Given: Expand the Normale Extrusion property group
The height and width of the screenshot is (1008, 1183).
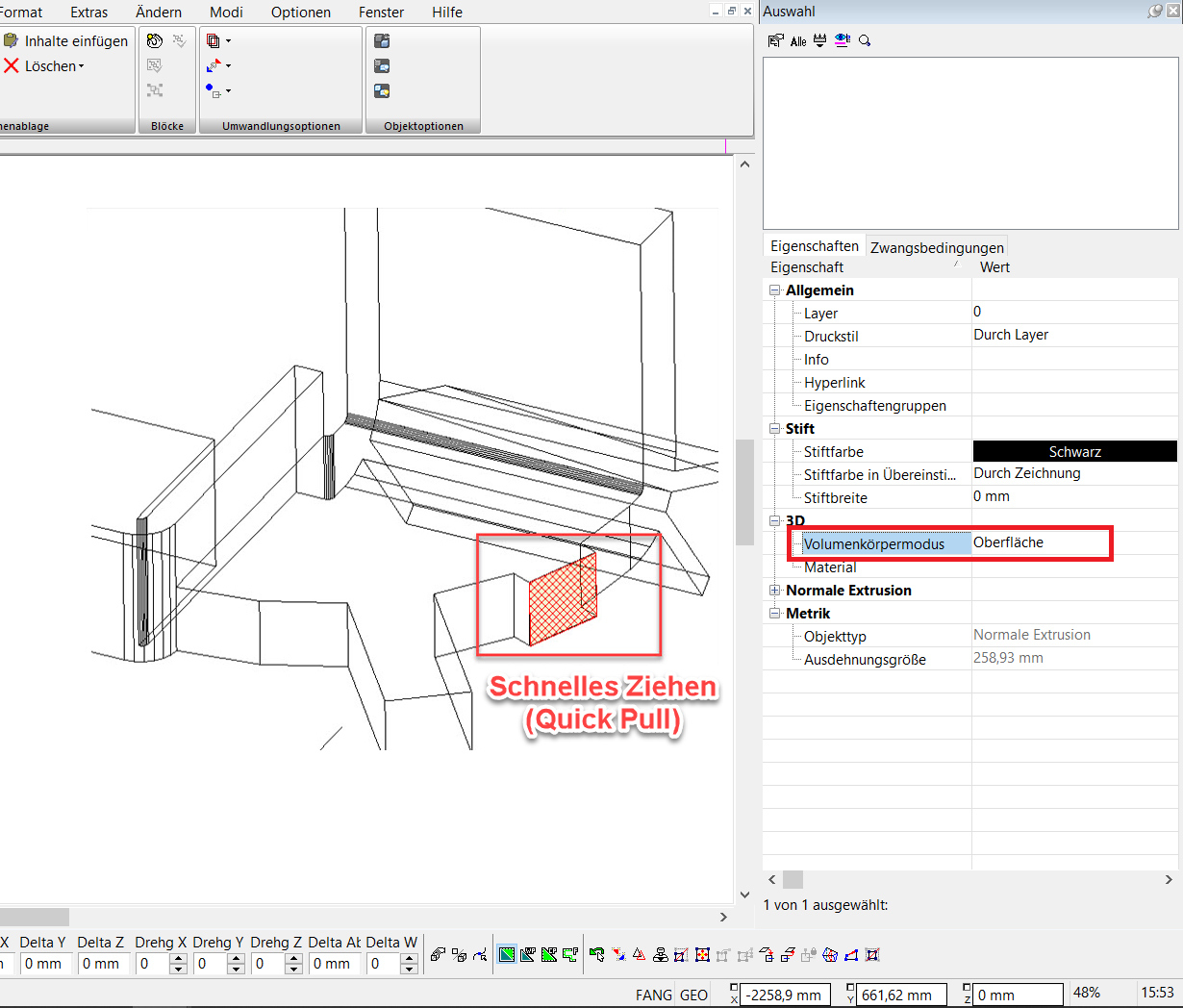Looking at the screenshot, I should pos(774,590).
